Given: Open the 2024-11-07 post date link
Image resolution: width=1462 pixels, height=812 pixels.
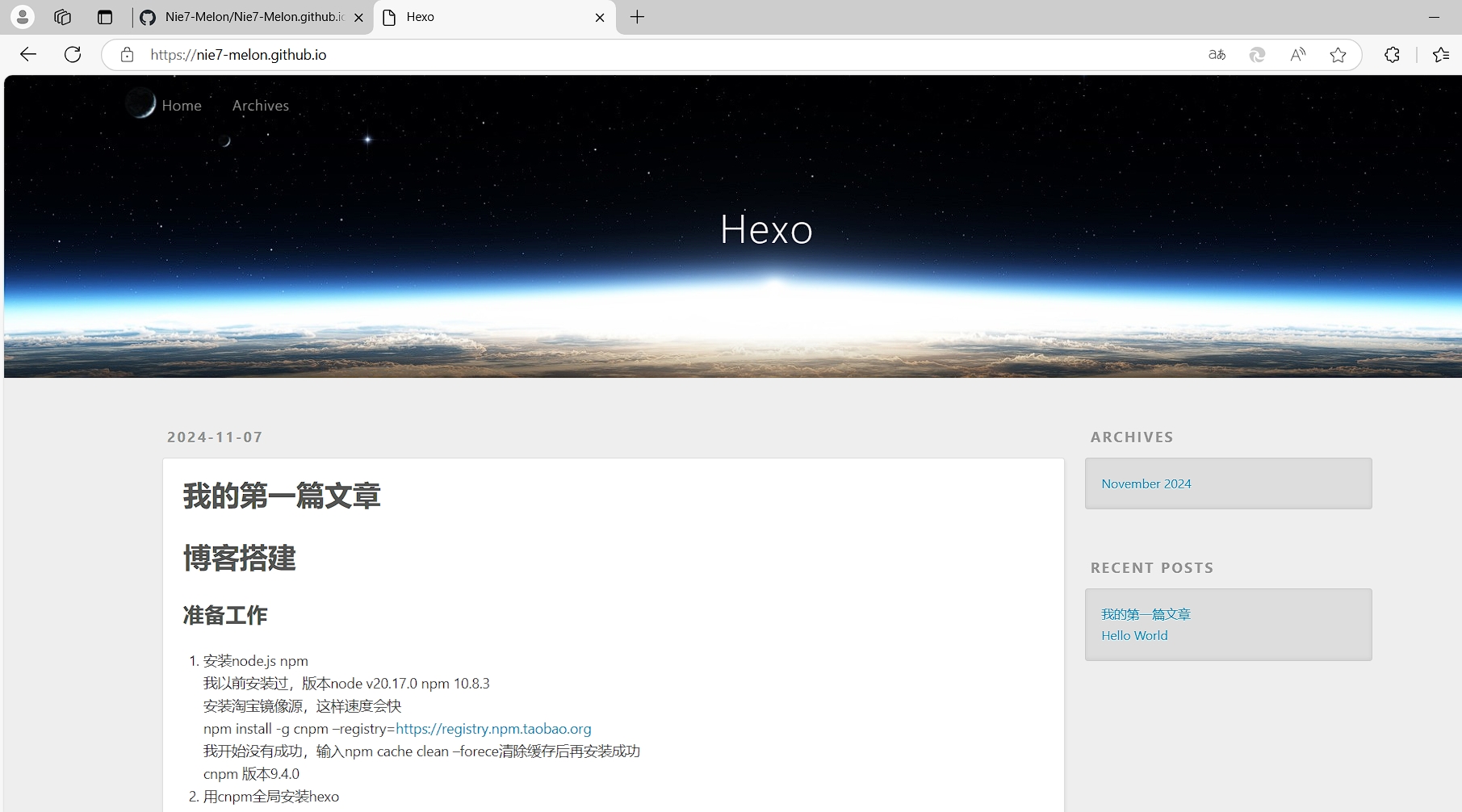Looking at the screenshot, I should pyautogui.click(x=215, y=437).
